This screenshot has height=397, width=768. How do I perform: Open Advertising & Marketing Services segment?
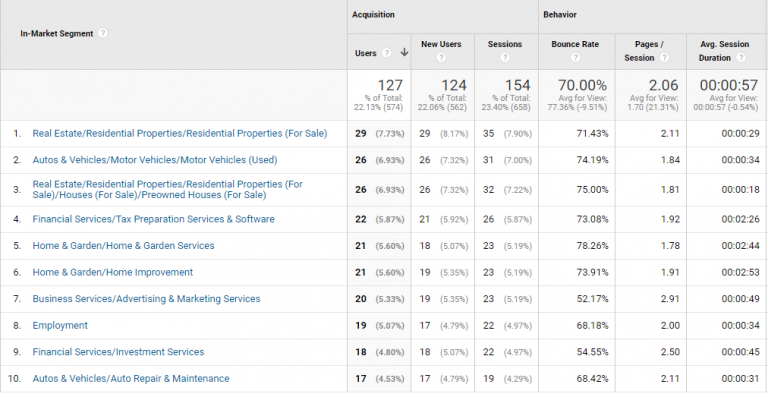146,299
